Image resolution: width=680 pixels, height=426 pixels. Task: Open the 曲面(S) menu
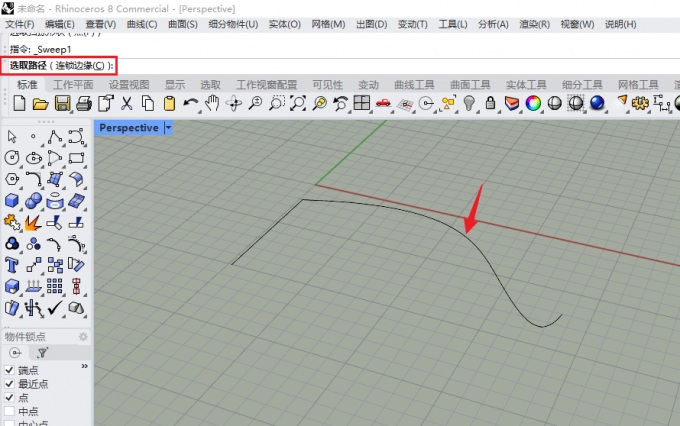pos(183,24)
